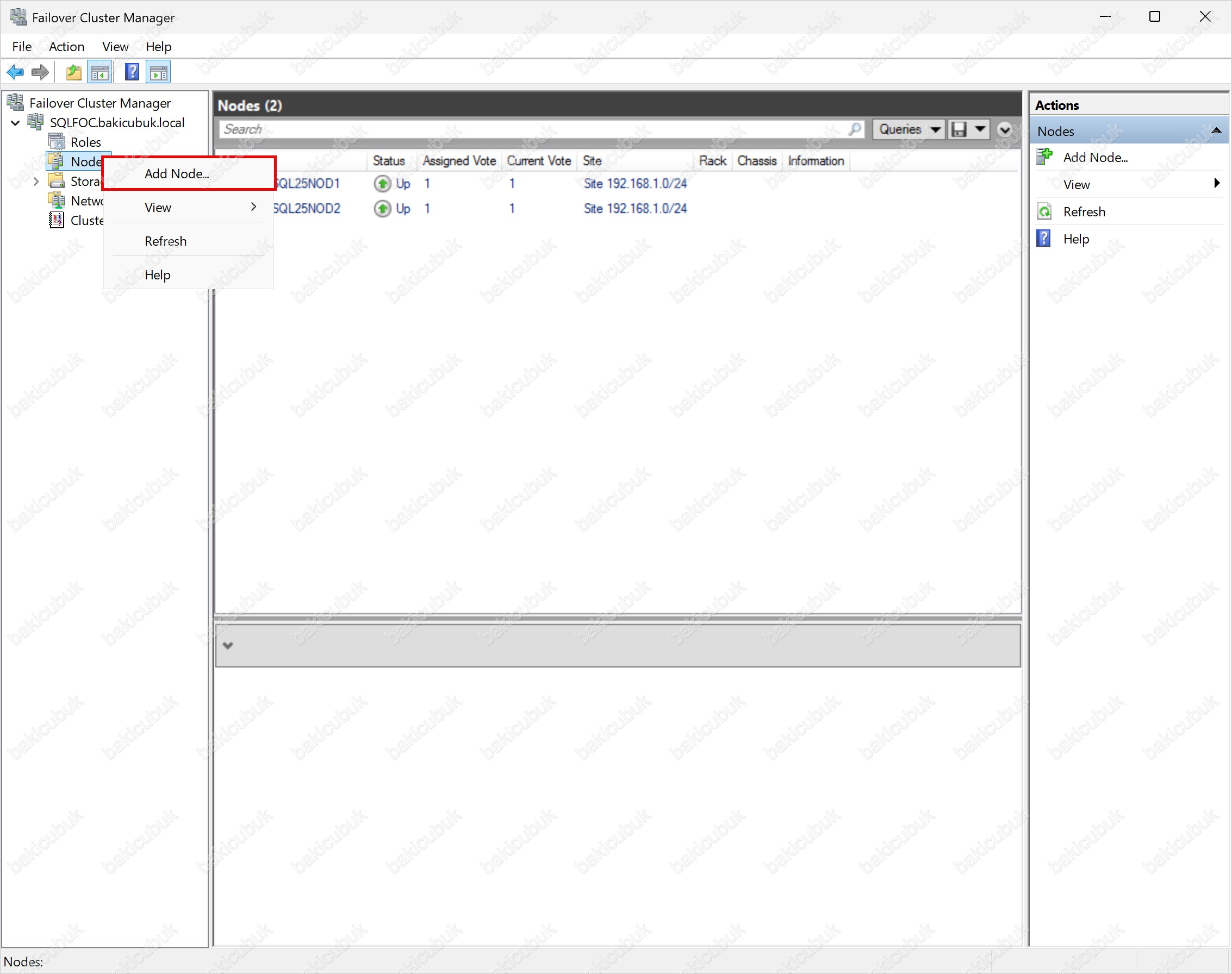Choose Add Node... from the context menu
Screen dimensions: 1232x974
coord(177,173)
